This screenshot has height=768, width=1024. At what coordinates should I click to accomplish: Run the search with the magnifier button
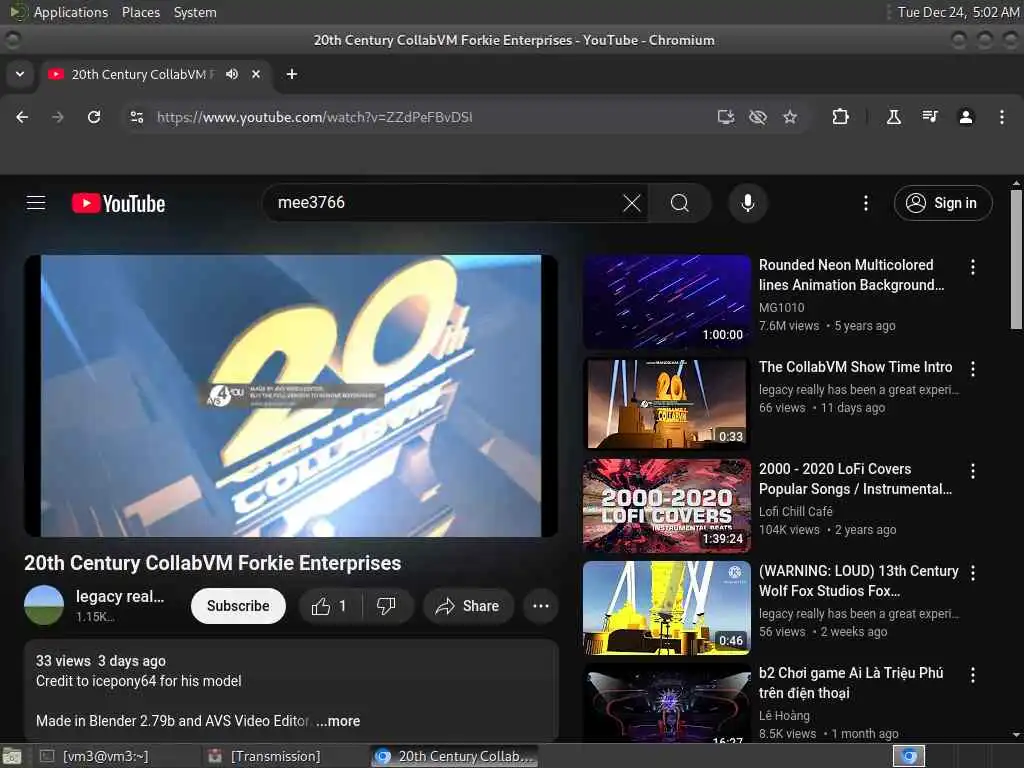(x=679, y=203)
